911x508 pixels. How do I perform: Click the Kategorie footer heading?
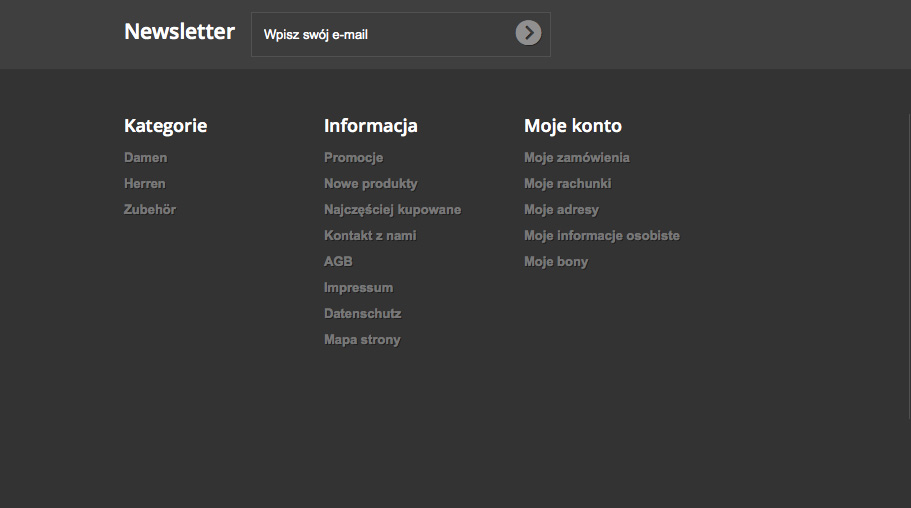tap(166, 126)
